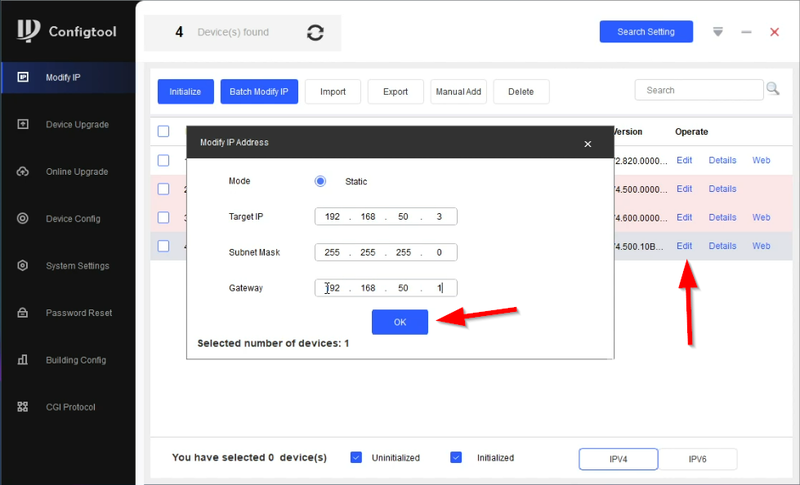Switch to the IPV6 tab

(697, 459)
